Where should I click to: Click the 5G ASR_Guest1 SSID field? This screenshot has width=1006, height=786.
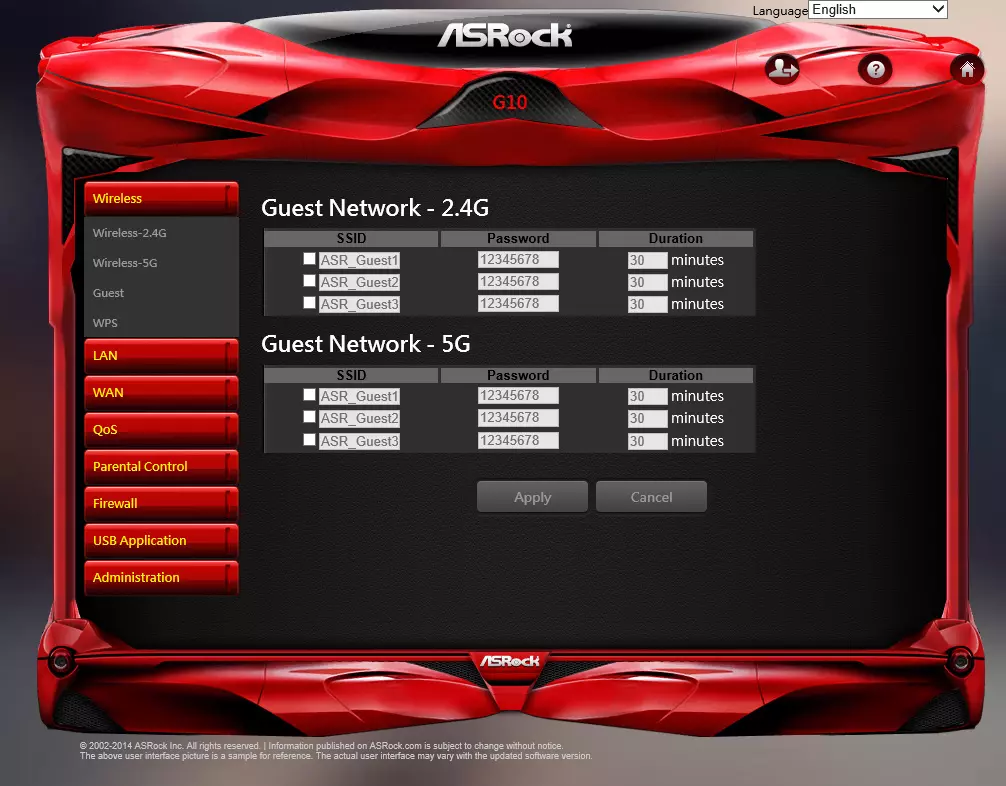point(359,396)
